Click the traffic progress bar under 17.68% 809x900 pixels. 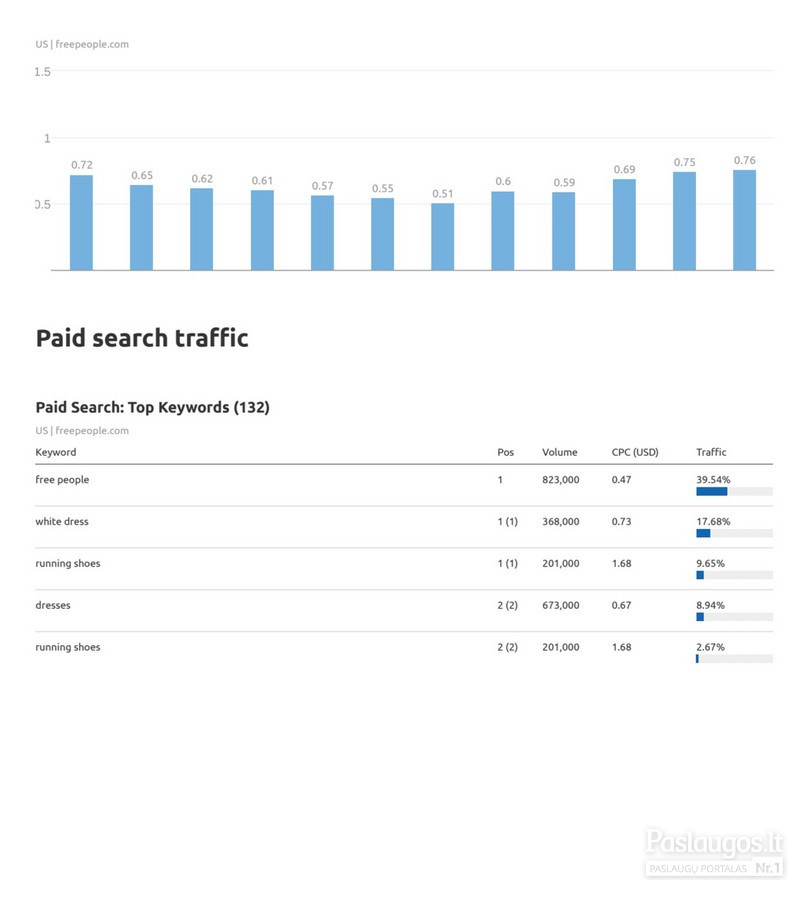(734, 533)
